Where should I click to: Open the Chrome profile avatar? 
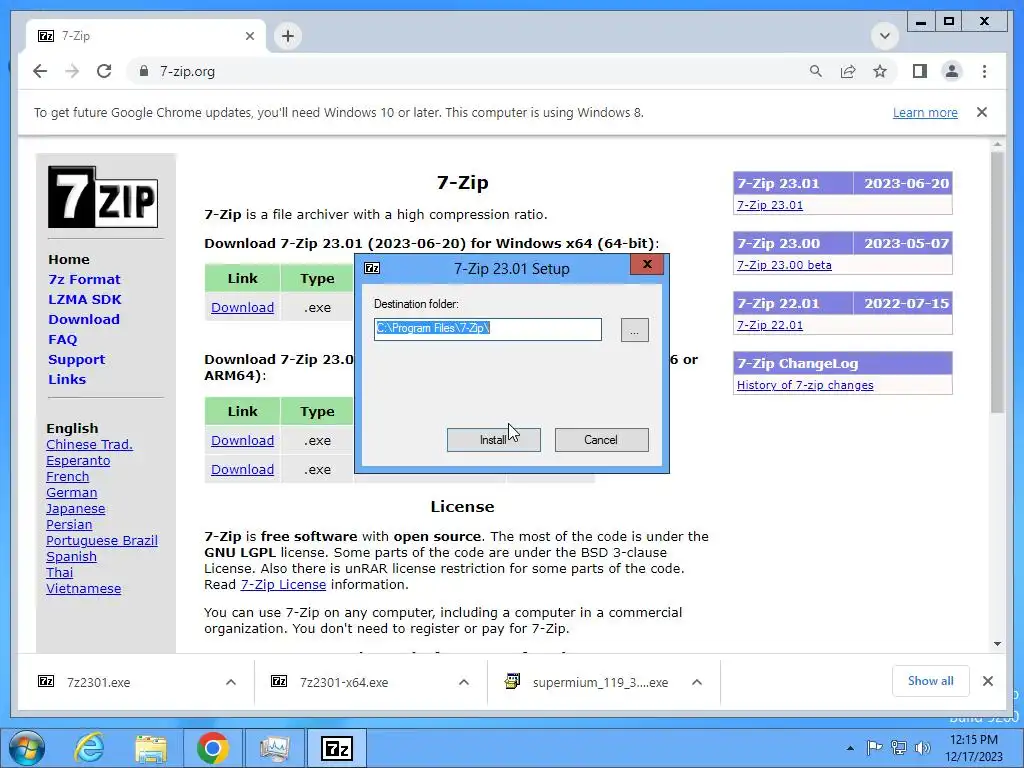[x=952, y=71]
